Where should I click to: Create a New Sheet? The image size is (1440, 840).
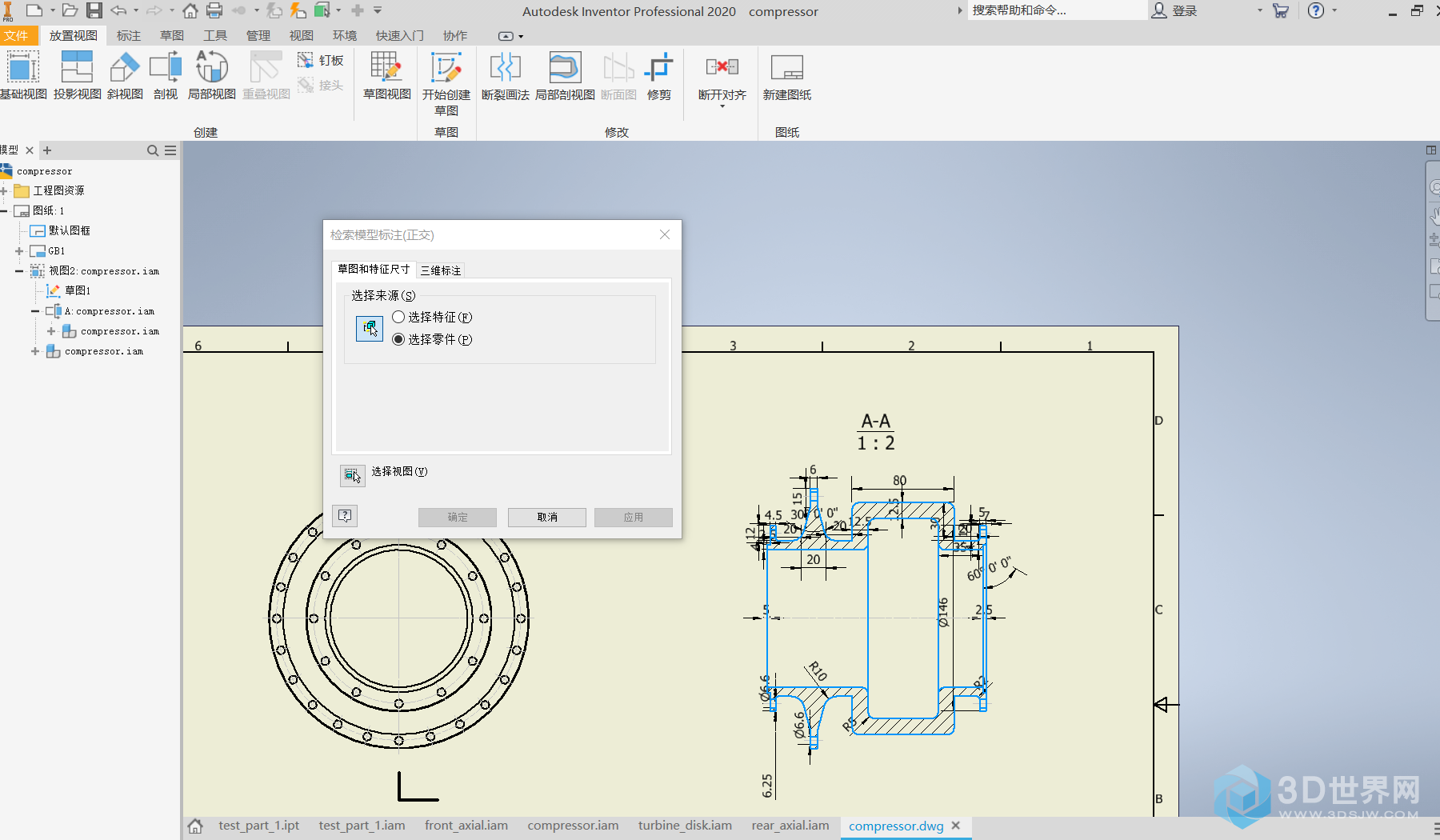click(787, 76)
